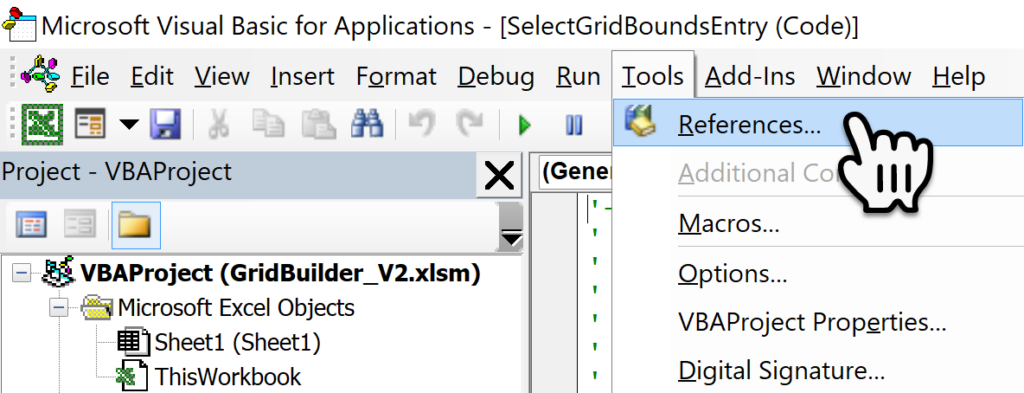Save the project with the floppy disk icon

tap(165, 123)
